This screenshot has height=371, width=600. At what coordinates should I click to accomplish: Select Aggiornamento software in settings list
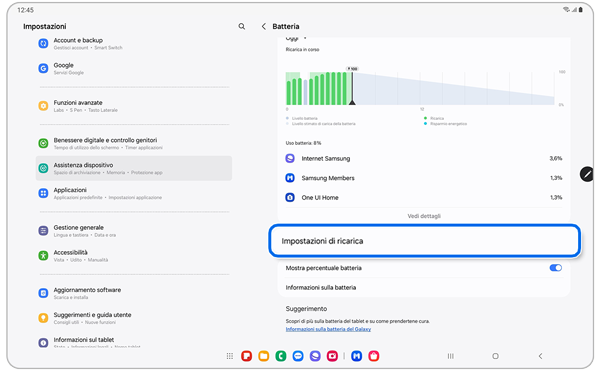[x=133, y=293]
